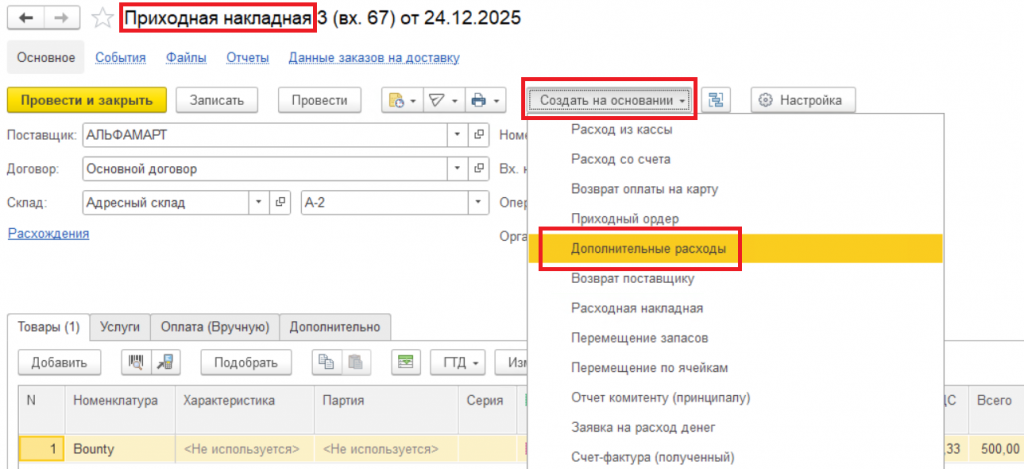
Task: Click the barcode search icon
Action: [x=136, y=363]
